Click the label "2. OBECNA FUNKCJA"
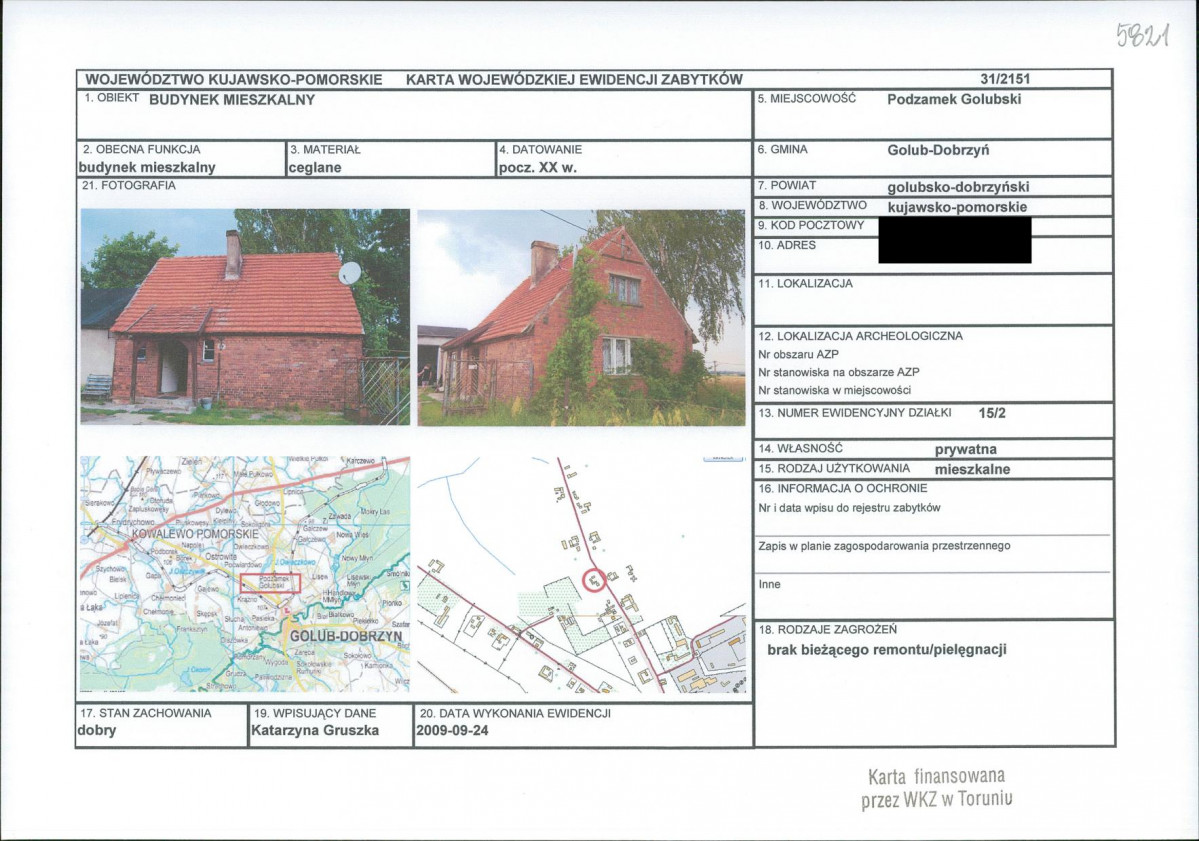 pyautogui.click(x=141, y=150)
